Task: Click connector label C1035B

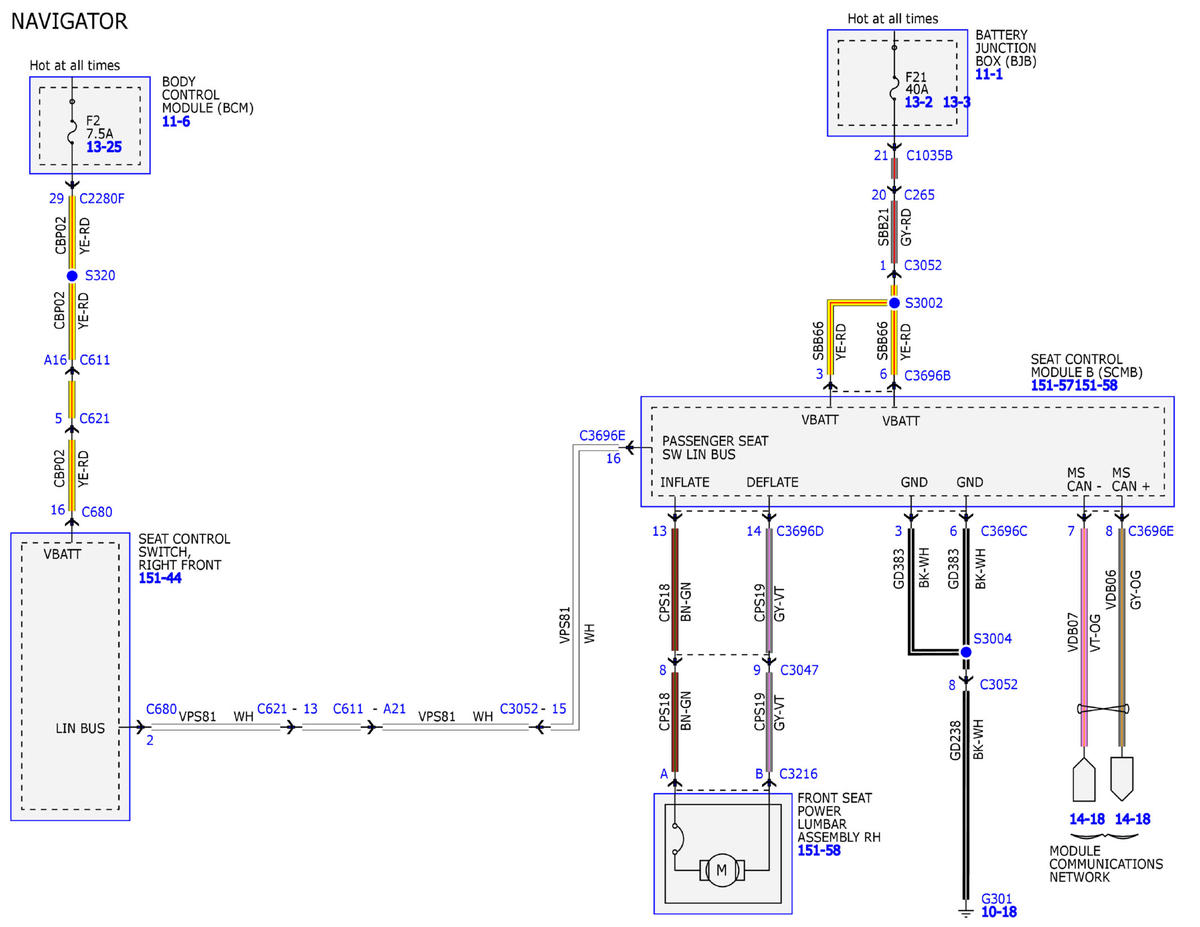Action: click(x=929, y=155)
